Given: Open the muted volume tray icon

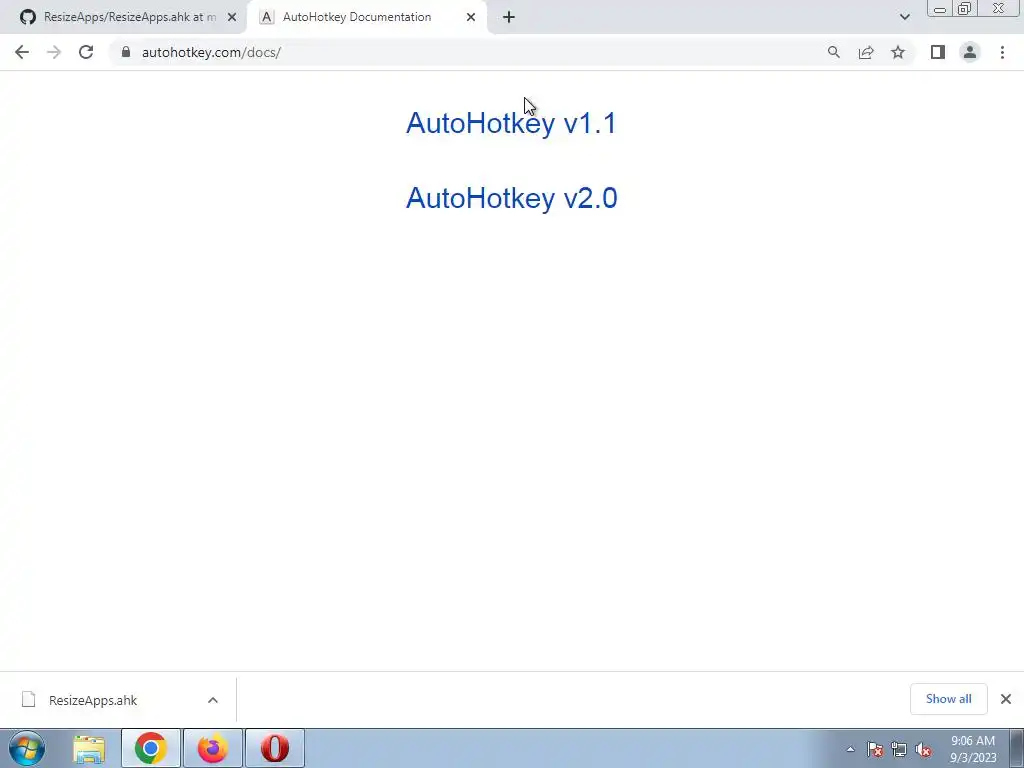Looking at the screenshot, I should pos(923,750).
